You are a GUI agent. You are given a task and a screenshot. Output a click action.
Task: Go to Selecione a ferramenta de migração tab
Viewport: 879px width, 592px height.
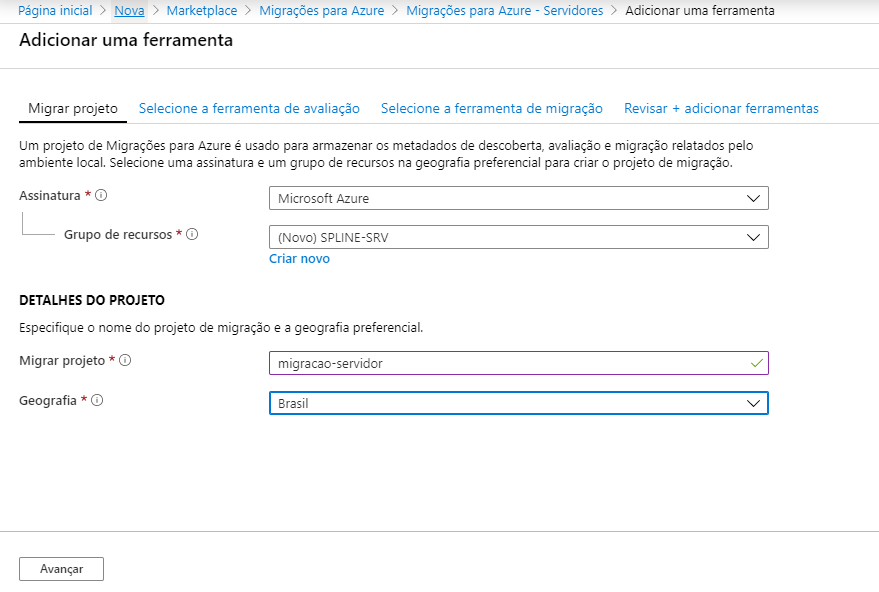491,108
